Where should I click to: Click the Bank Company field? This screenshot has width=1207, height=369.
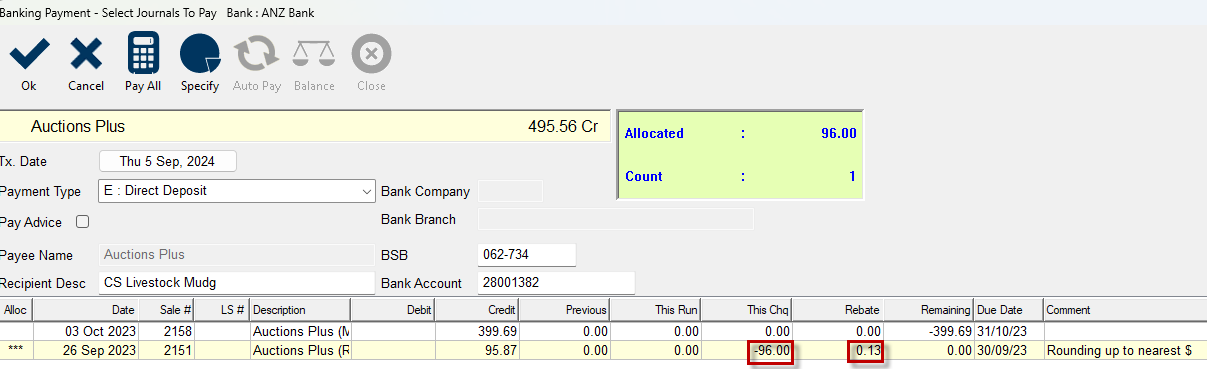pos(511,190)
